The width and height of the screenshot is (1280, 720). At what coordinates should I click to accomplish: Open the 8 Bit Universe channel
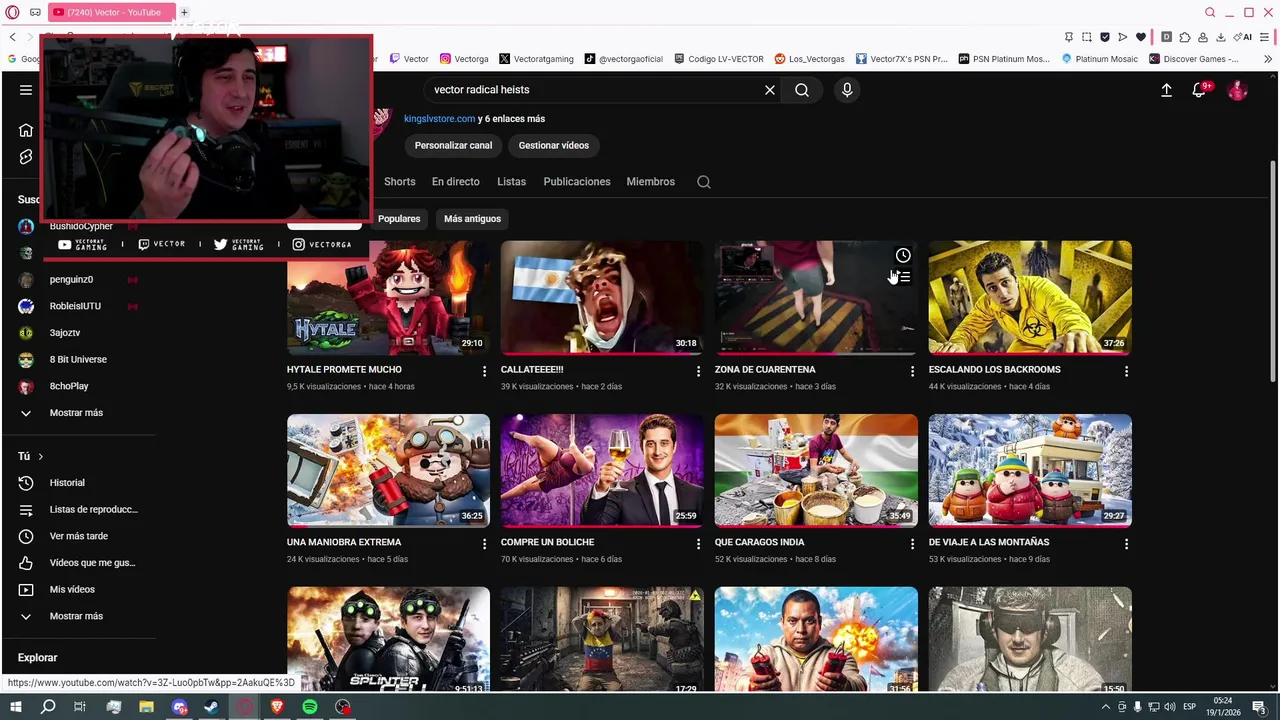(78, 360)
